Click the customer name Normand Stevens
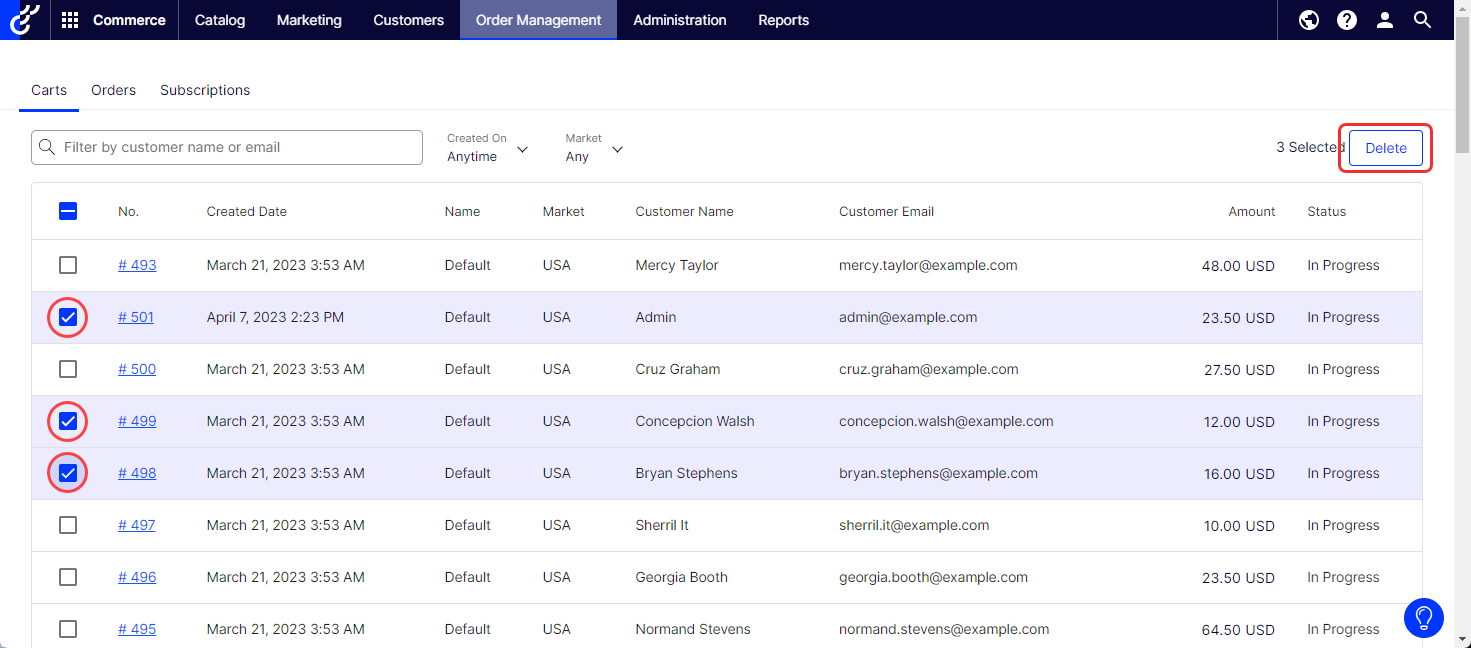This screenshot has width=1471, height=648. (693, 629)
